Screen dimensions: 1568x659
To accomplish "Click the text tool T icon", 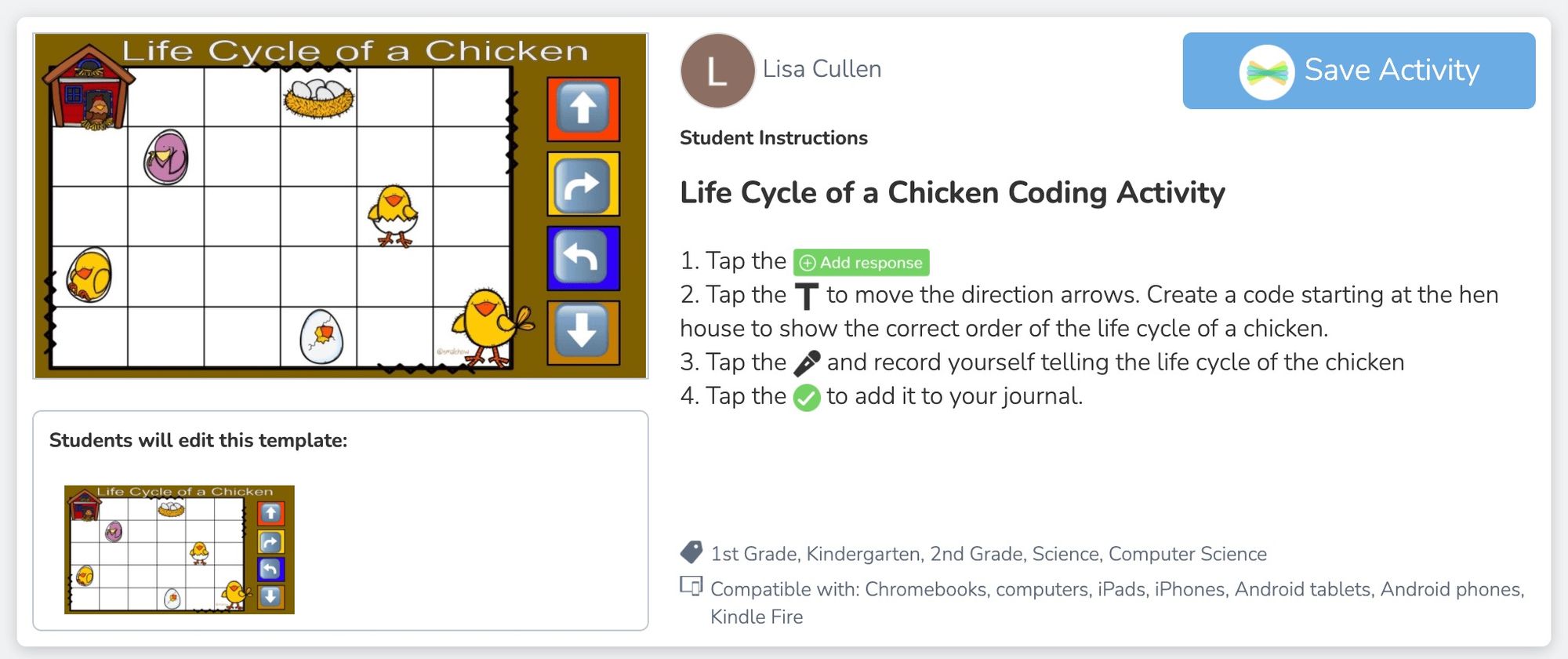I will tap(807, 297).
